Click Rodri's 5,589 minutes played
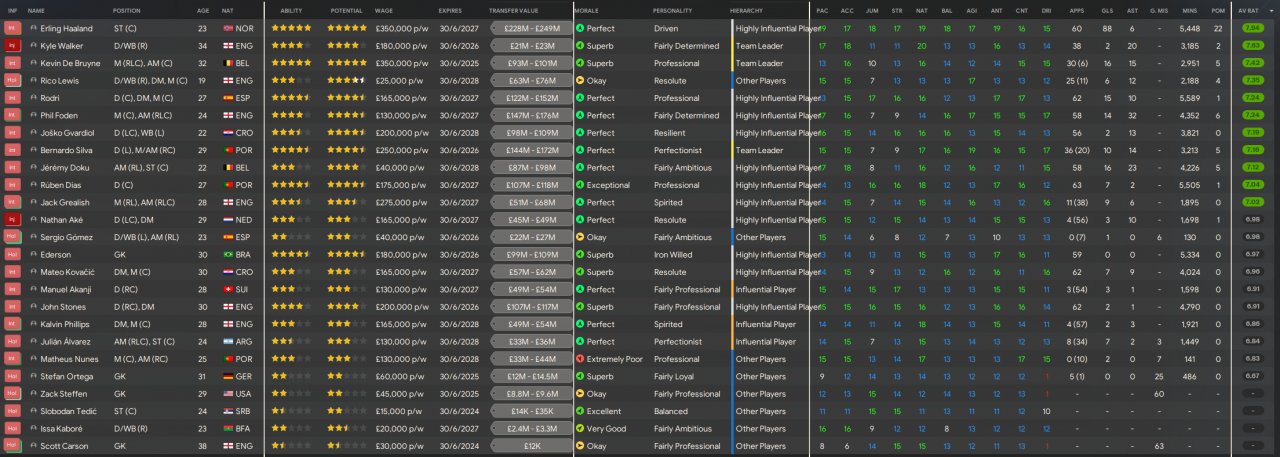The height and width of the screenshot is (457, 1280). (1189, 98)
